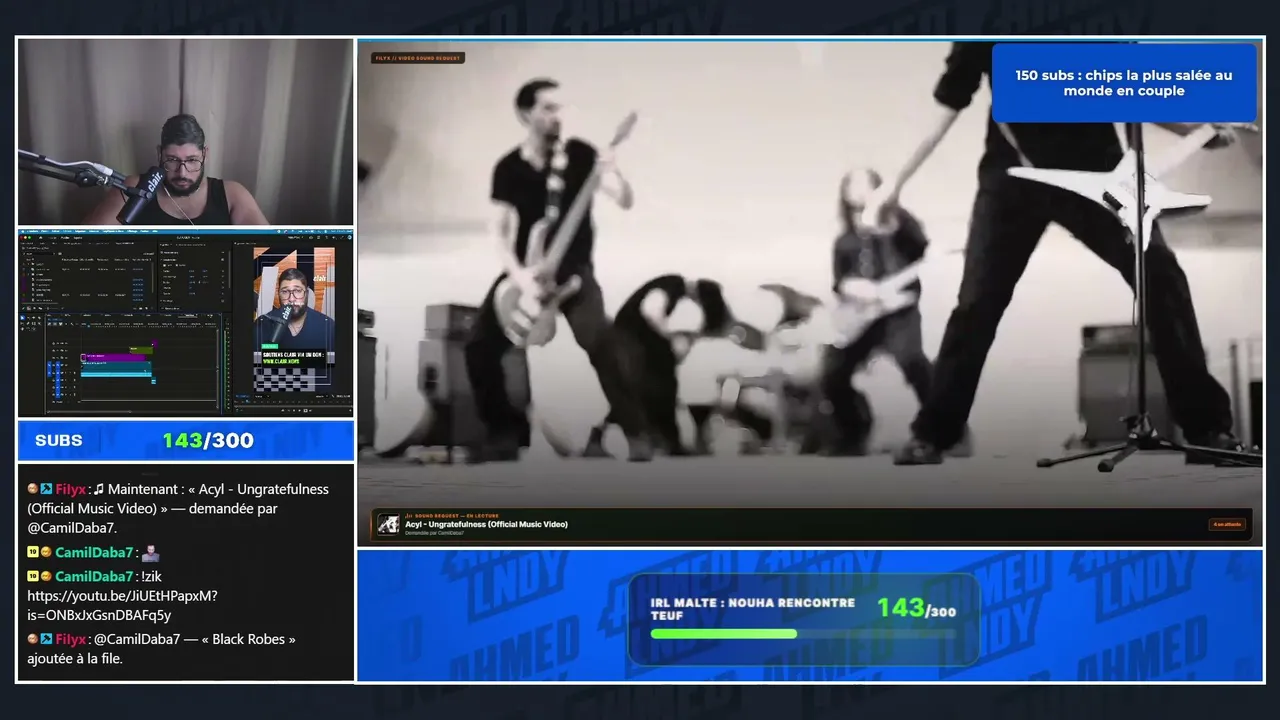Click the album art in the sound request bar
Image resolution: width=1280 pixels, height=720 pixels.
click(x=388, y=524)
